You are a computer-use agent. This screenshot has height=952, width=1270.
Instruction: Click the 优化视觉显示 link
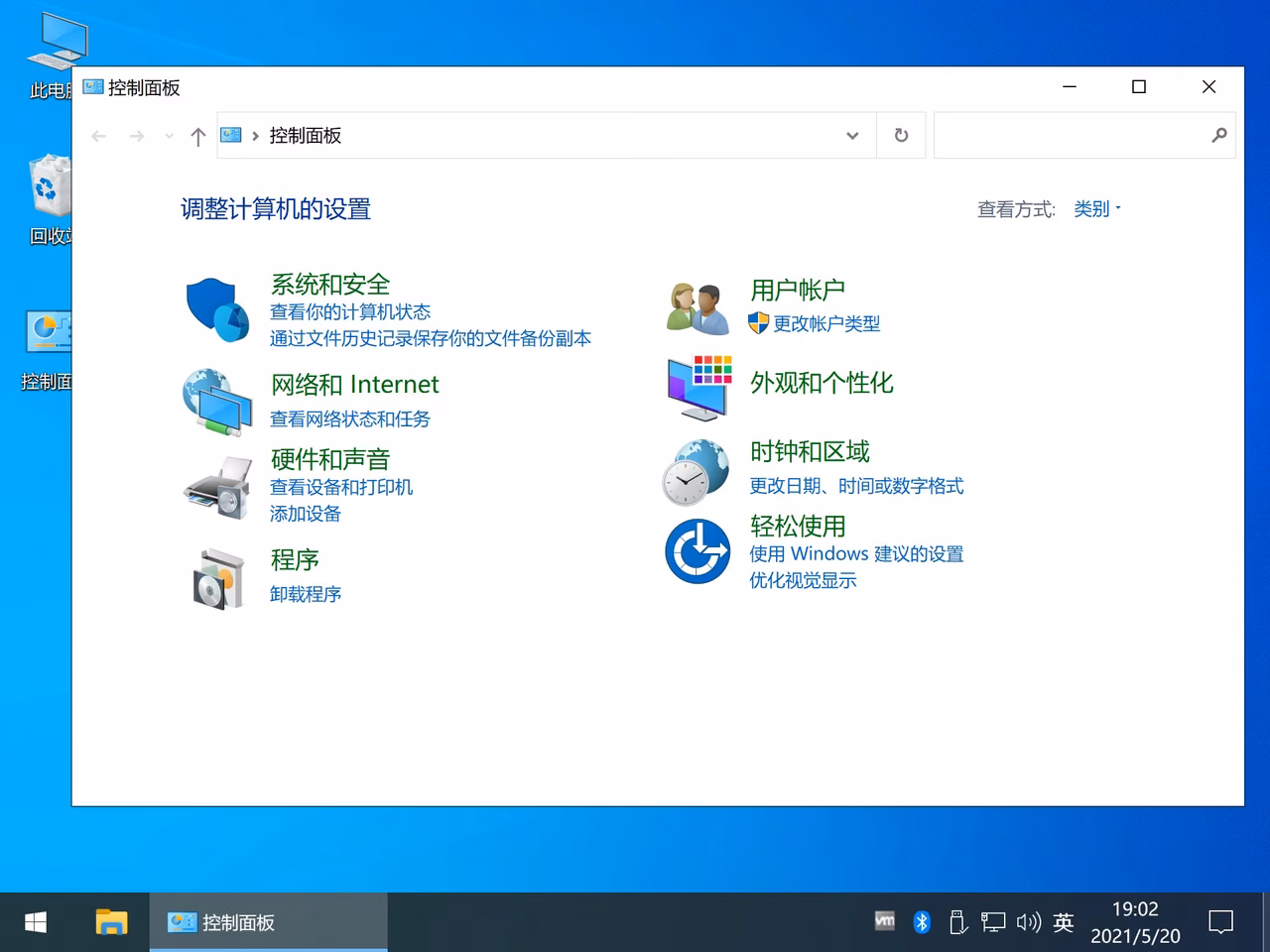tap(803, 581)
